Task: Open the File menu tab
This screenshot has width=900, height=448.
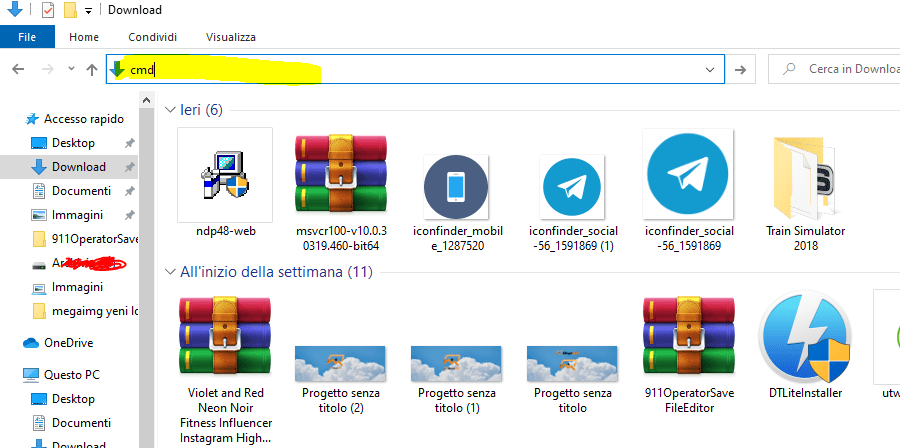Action: (27, 37)
